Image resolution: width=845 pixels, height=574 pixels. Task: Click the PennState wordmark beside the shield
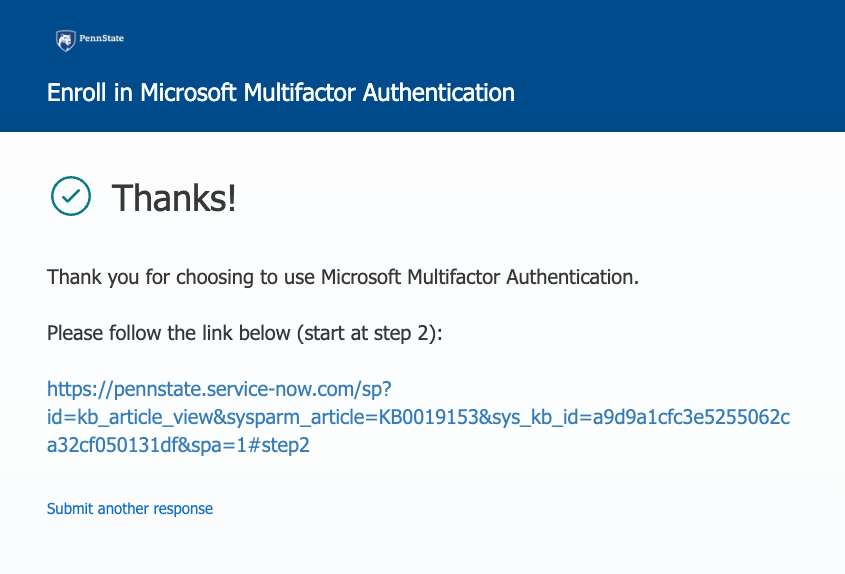click(x=101, y=39)
